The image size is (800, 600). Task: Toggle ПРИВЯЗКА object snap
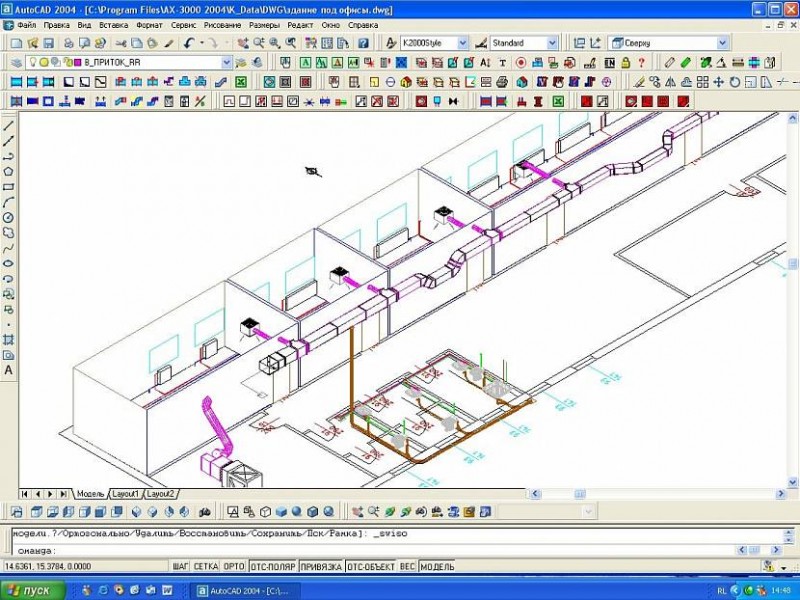click(x=320, y=566)
